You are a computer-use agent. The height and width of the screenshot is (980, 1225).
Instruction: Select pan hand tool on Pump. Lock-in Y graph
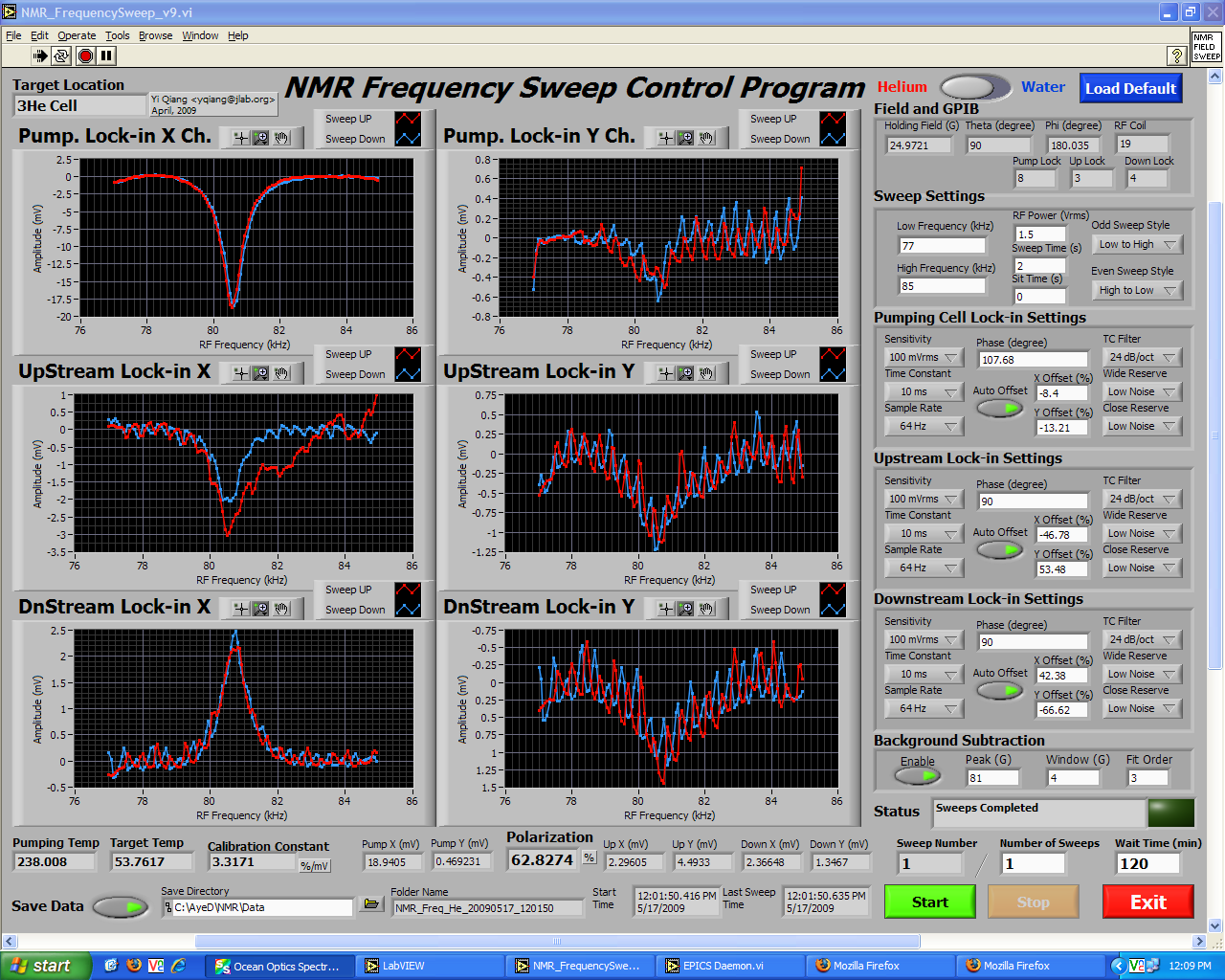[x=706, y=138]
